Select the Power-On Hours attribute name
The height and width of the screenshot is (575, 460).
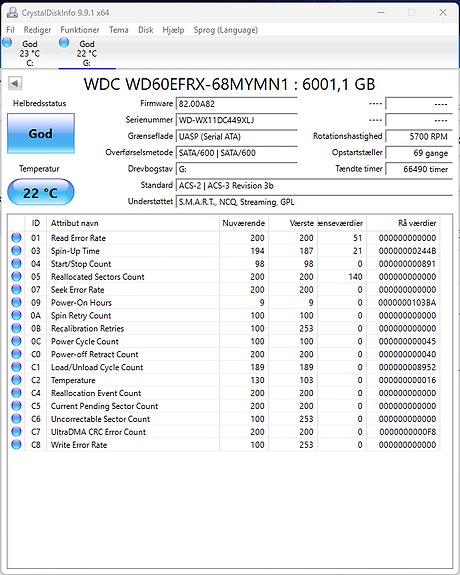click(81, 303)
